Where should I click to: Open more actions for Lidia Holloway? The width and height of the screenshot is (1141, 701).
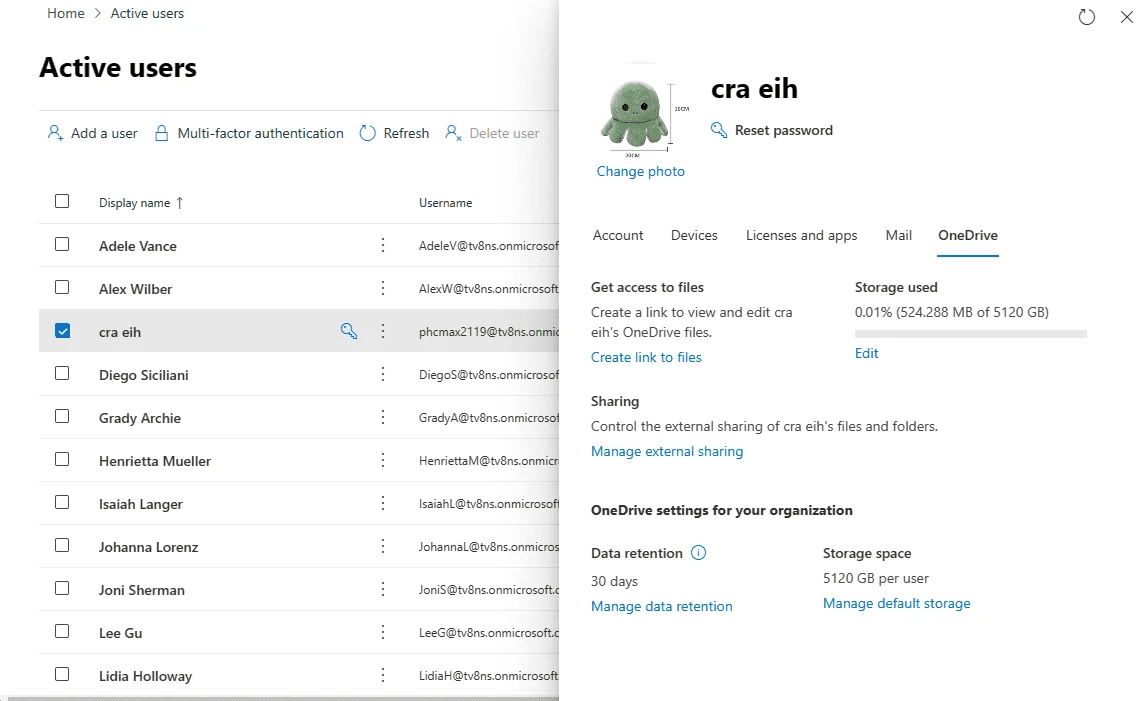pyautogui.click(x=383, y=675)
